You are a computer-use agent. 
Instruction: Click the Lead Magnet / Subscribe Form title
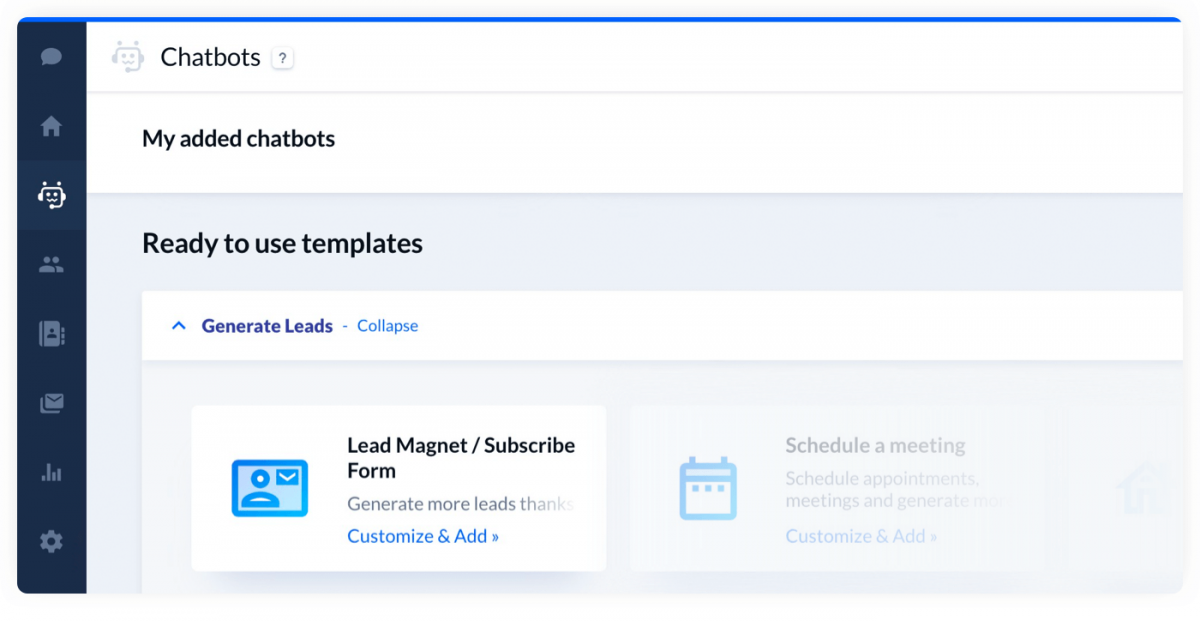coord(461,458)
